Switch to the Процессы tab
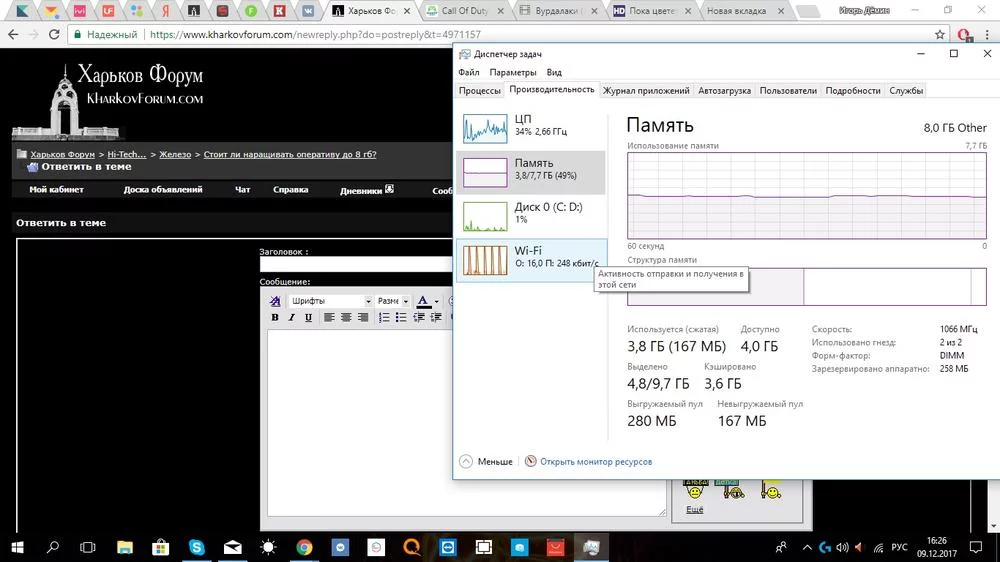The height and width of the screenshot is (562, 1000). (480, 90)
